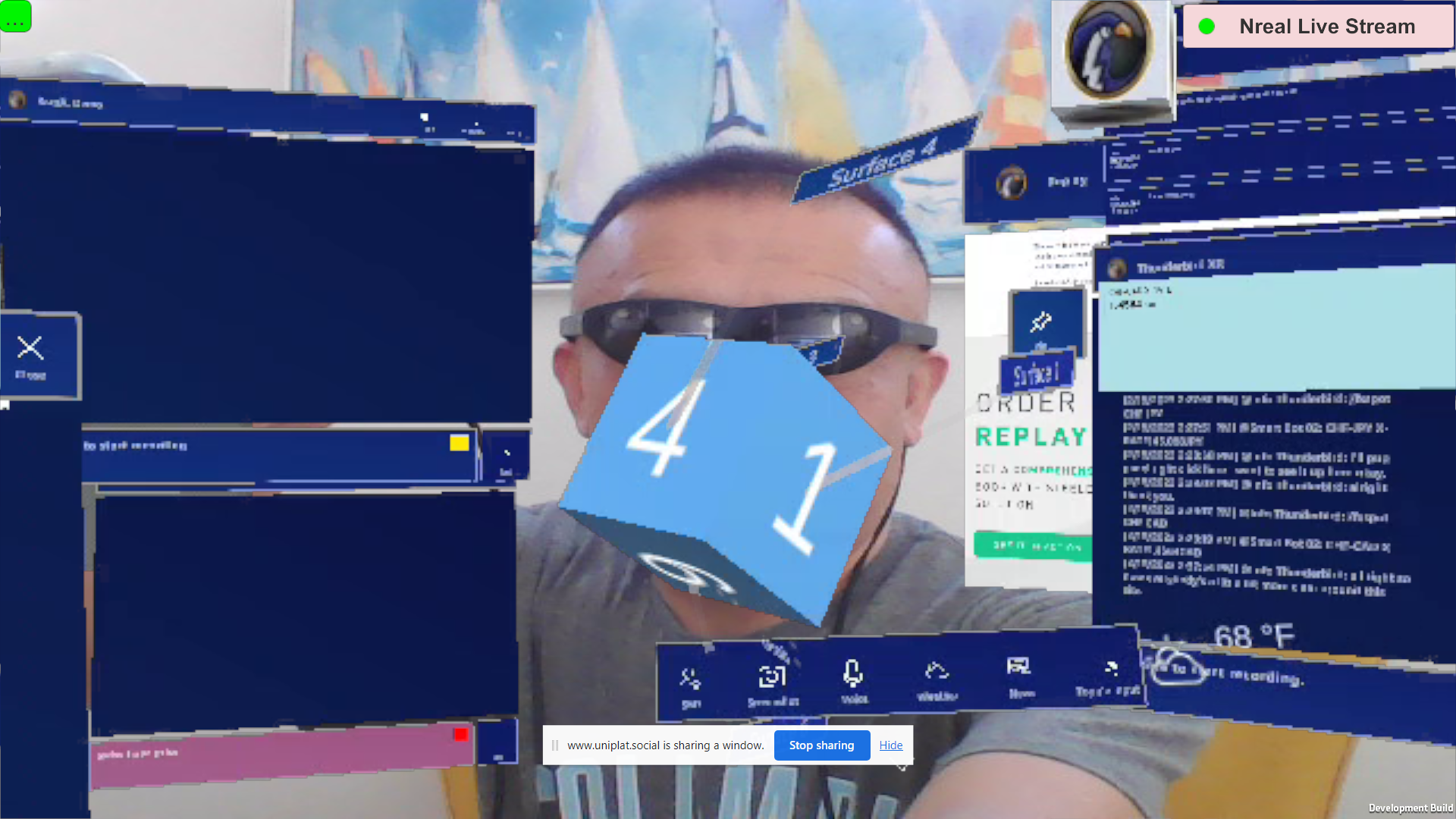Image resolution: width=1456 pixels, height=819 pixels.
Task: Expand the Surface 1 label tag
Action: [x=1037, y=373]
